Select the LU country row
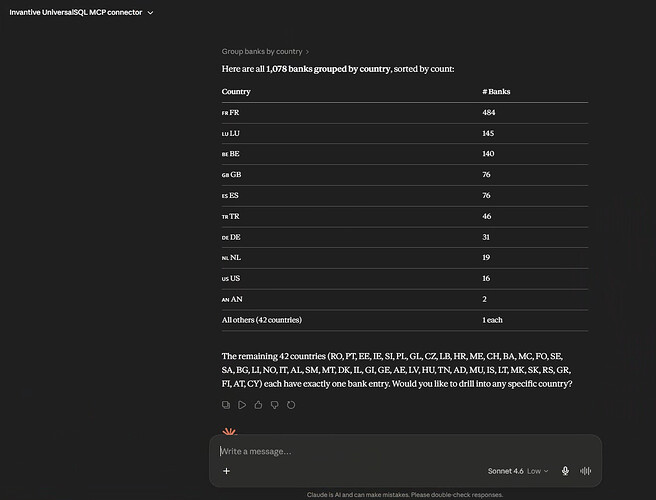 [405, 133]
